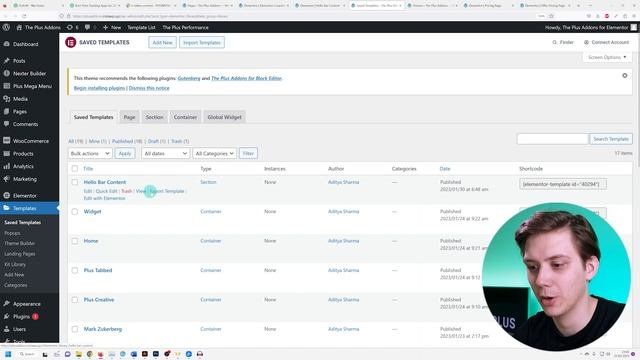The width and height of the screenshot is (640, 360).
Task: Open Popups in the Templates submenu
Action: [x=12, y=233]
